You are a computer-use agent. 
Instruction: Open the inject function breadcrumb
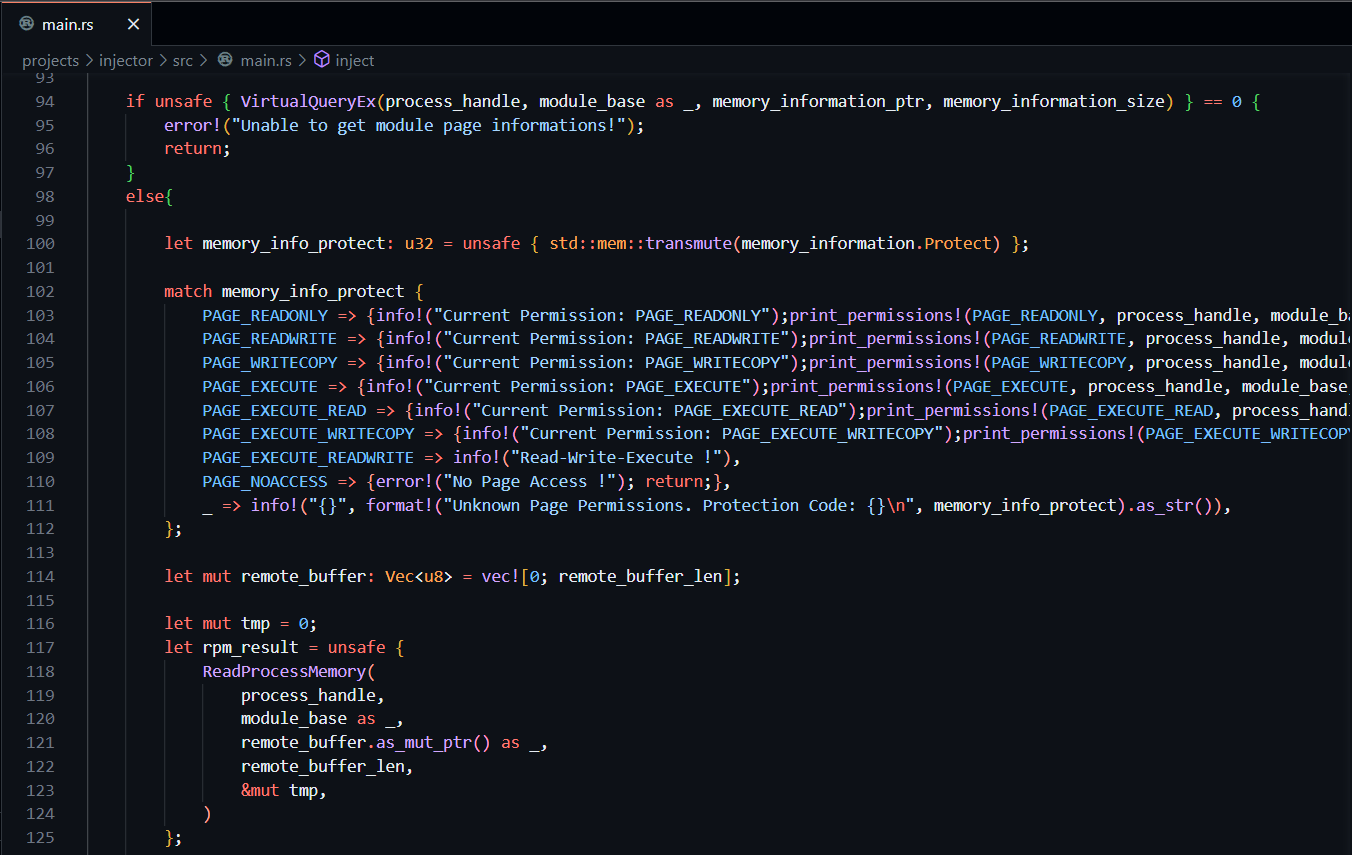click(x=355, y=60)
